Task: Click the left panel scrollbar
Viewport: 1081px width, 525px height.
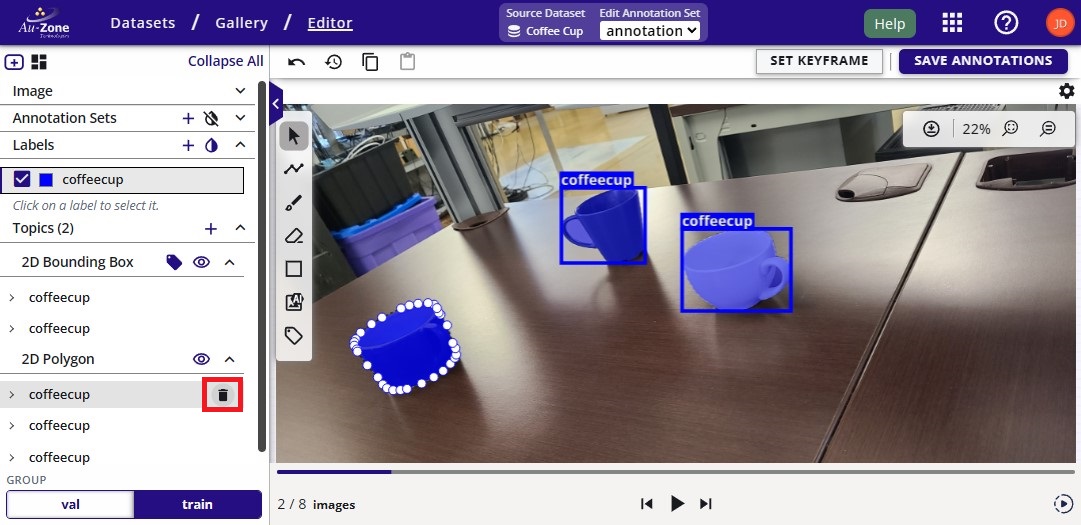Action: pyautogui.click(x=261, y=267)
